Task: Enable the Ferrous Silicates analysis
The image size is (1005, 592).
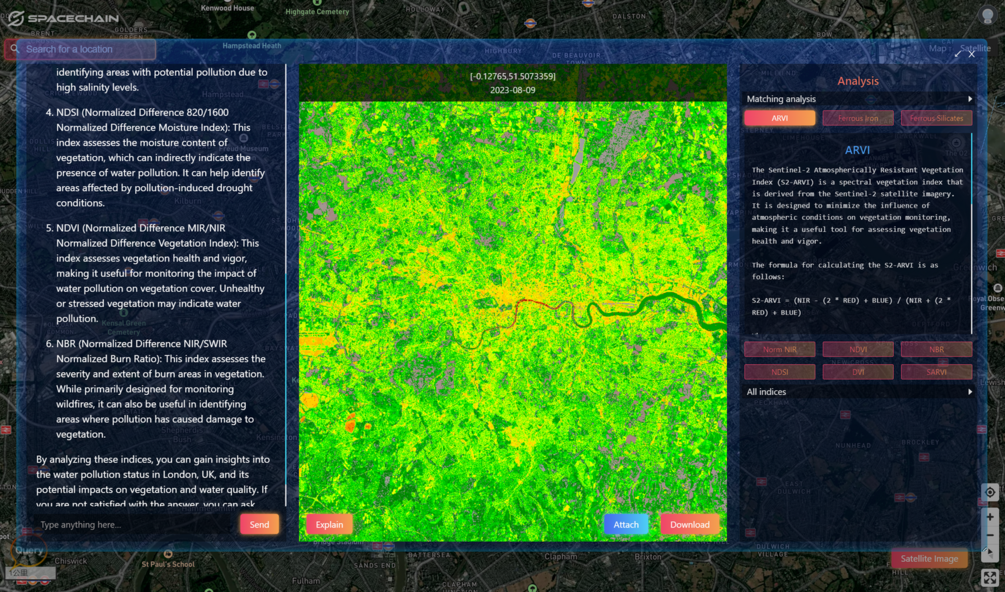Action: 937,117
